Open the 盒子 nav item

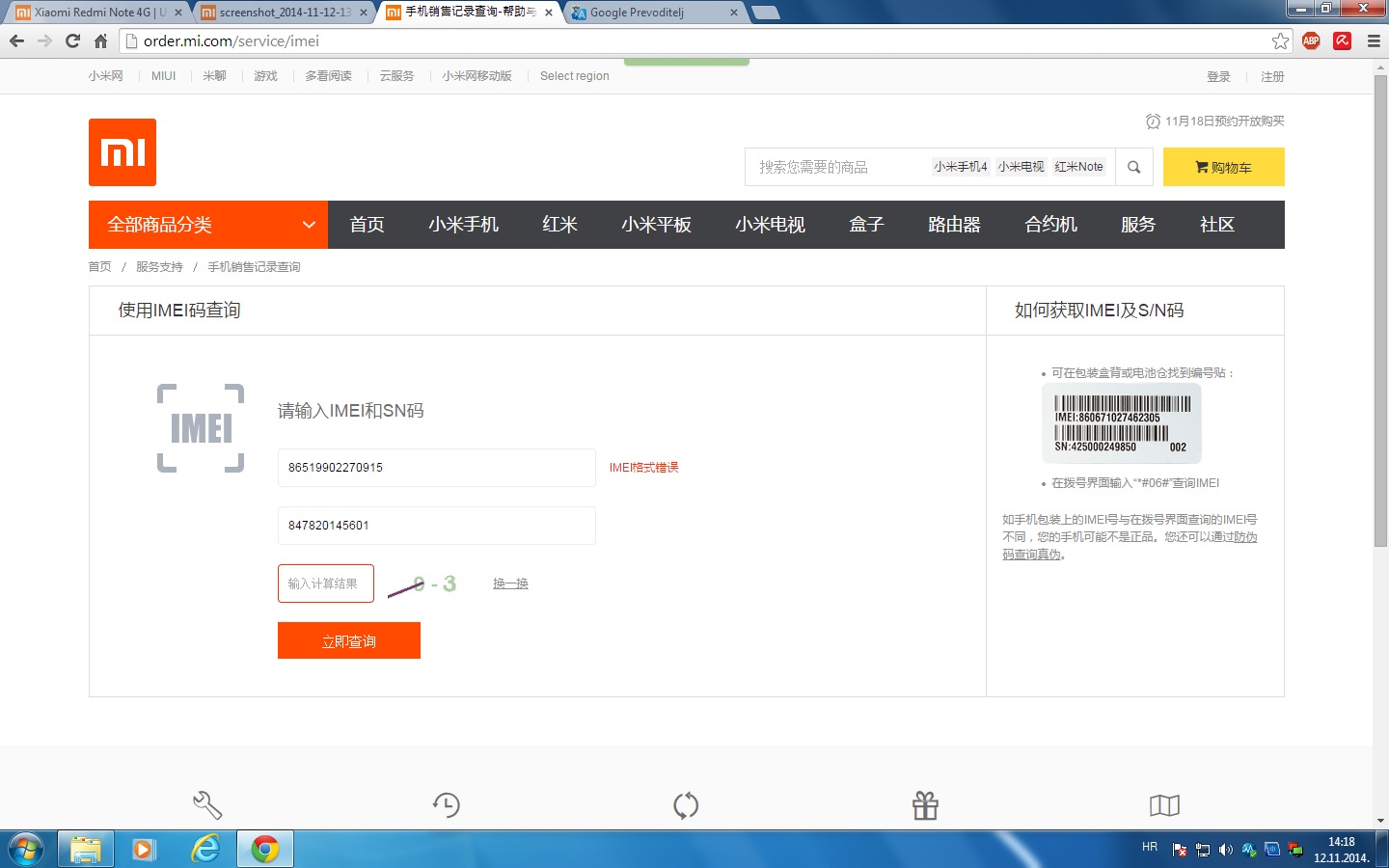(866, 225)
